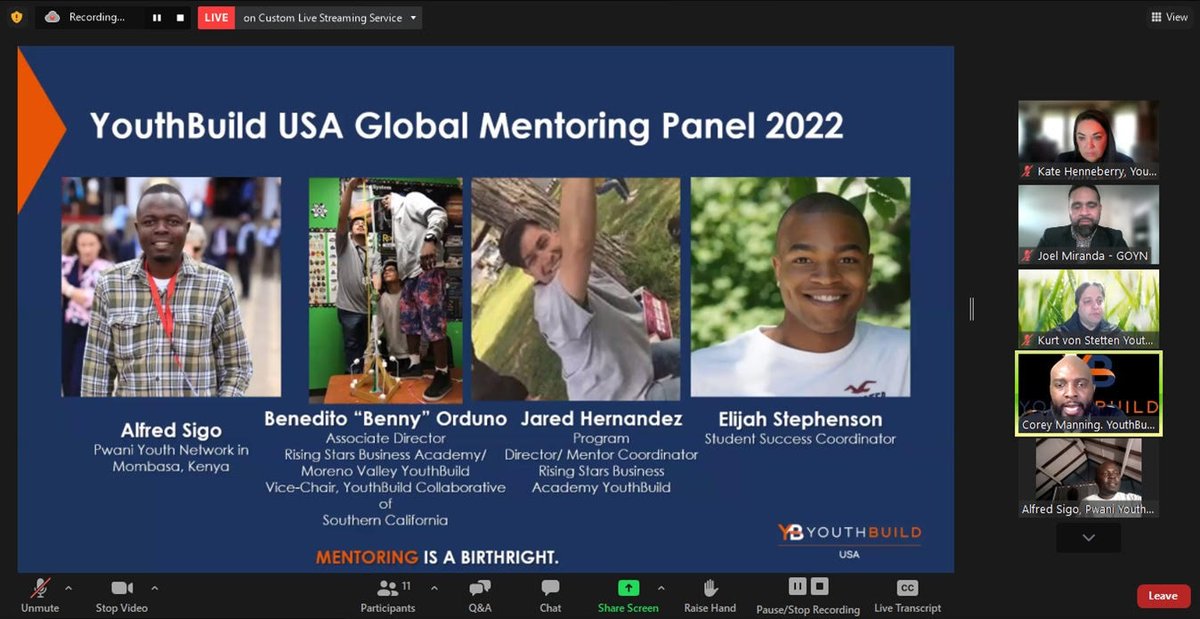The height and width of the screenshot is (619, 1200).
Task: Select Kurt von Stetten video thumbnail
Action: pos(1088,308)
